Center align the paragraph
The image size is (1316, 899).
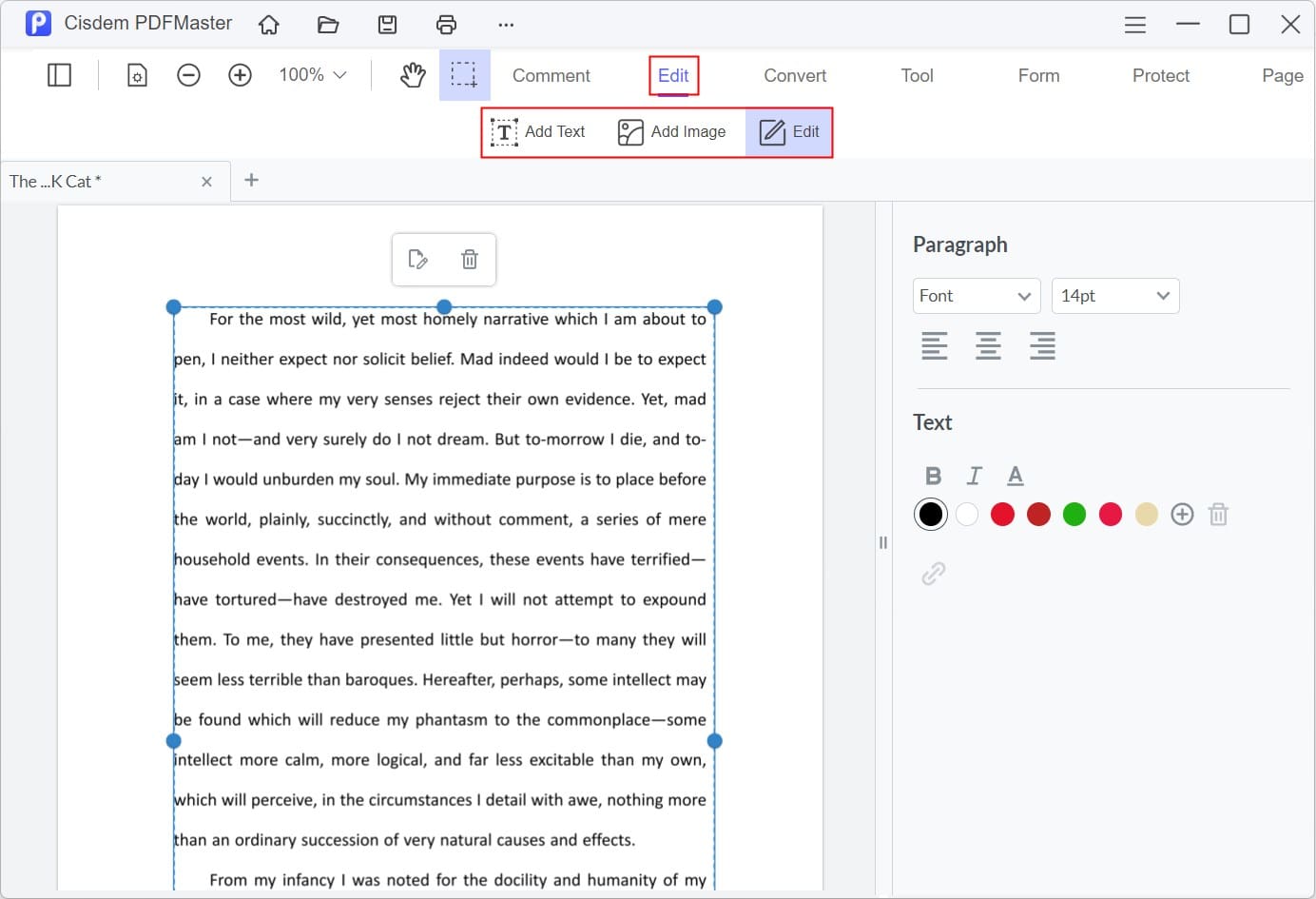click(988, 346)
